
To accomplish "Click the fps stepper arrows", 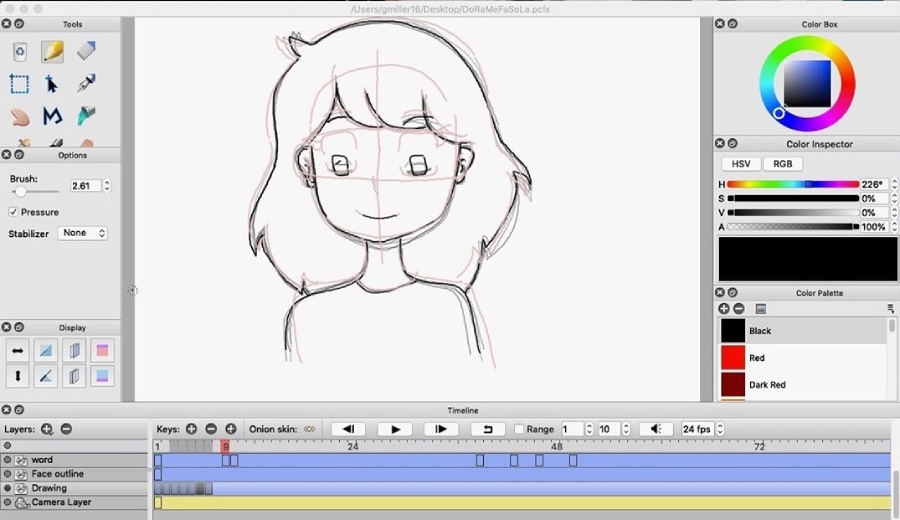I will tap(719, 429).
